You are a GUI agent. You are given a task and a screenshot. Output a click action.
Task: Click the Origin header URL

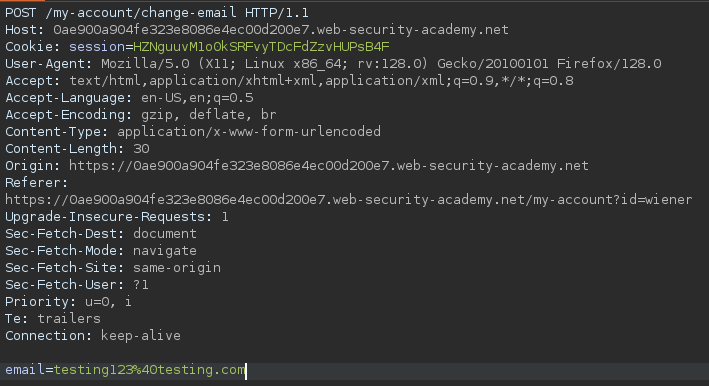click(x=329, y=166)
